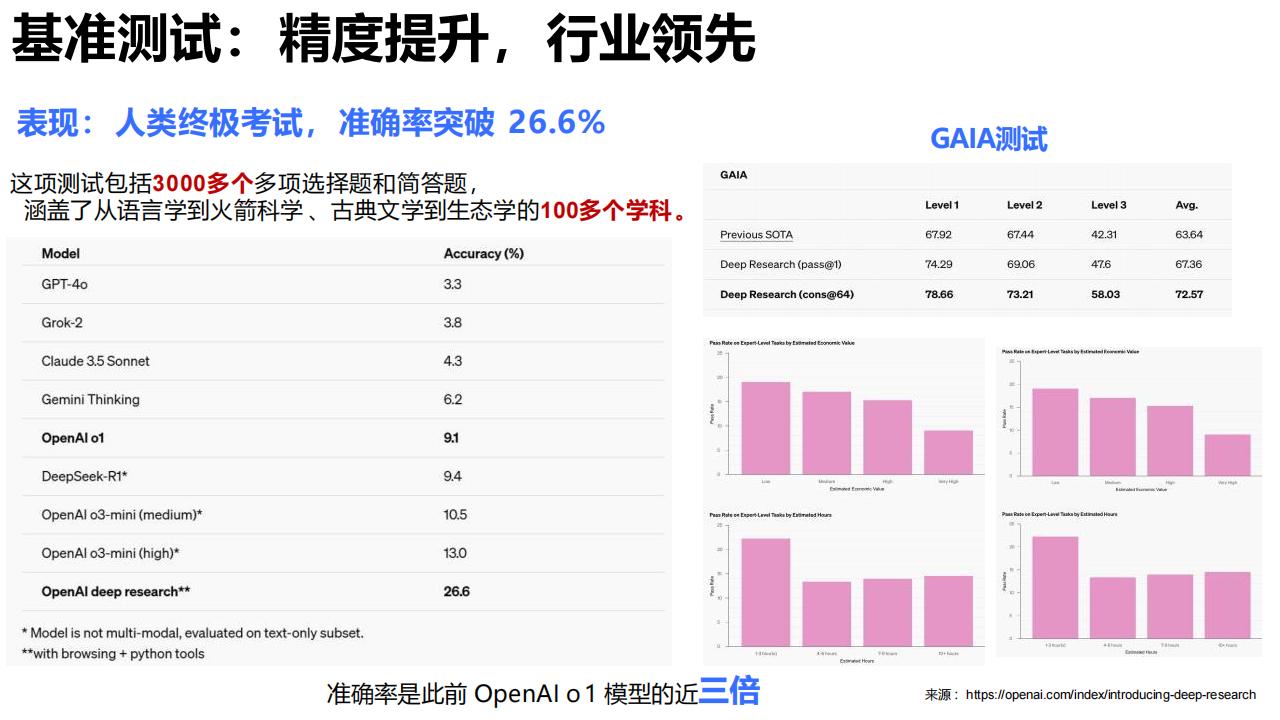Click the Level 3 column header
This screenshot has height=720, width=1280.
click(x=1109, y=205)
